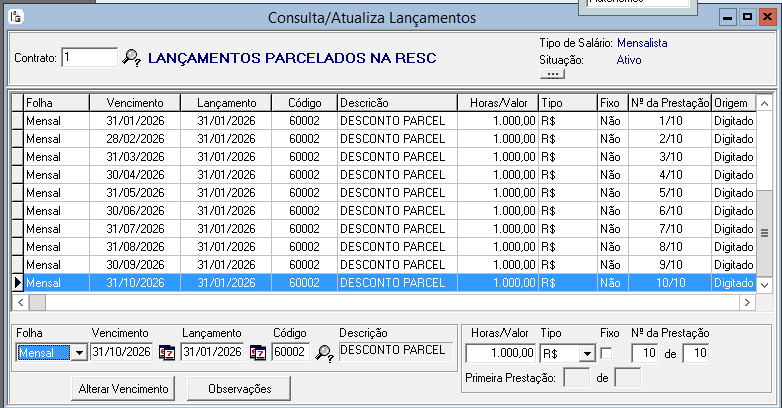Viewport: 782px width, 408px height.
Task: Click the ellipsis button under Situação
Action: (551, 74)
